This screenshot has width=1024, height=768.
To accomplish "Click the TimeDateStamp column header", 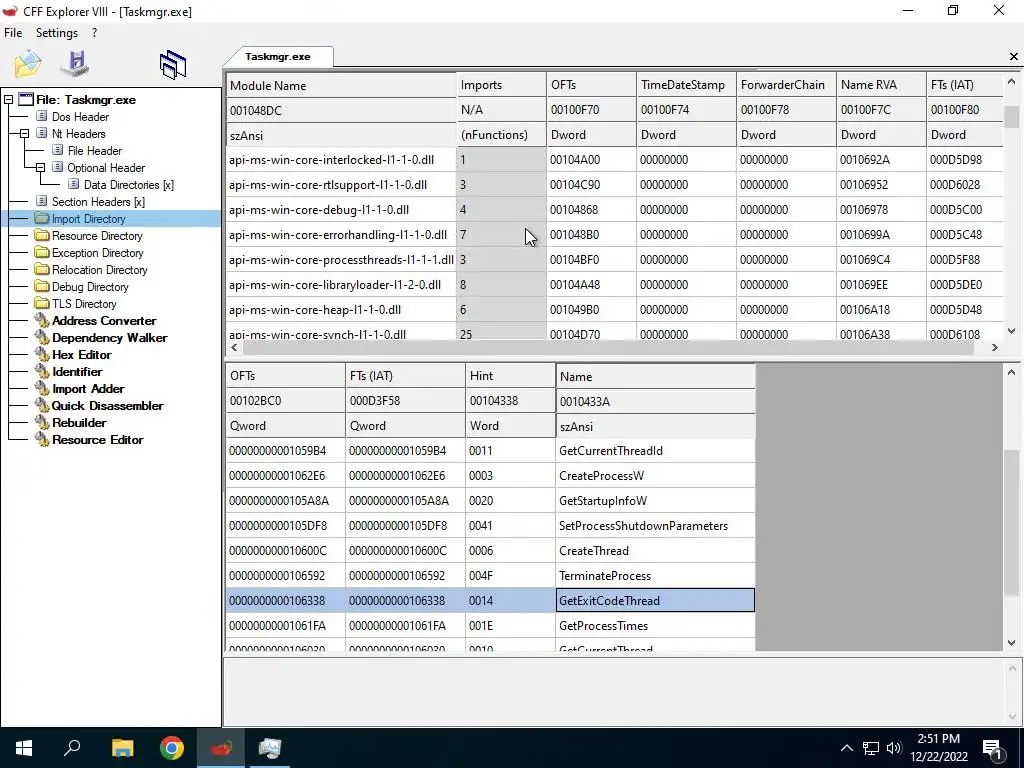I will [686, 85].
